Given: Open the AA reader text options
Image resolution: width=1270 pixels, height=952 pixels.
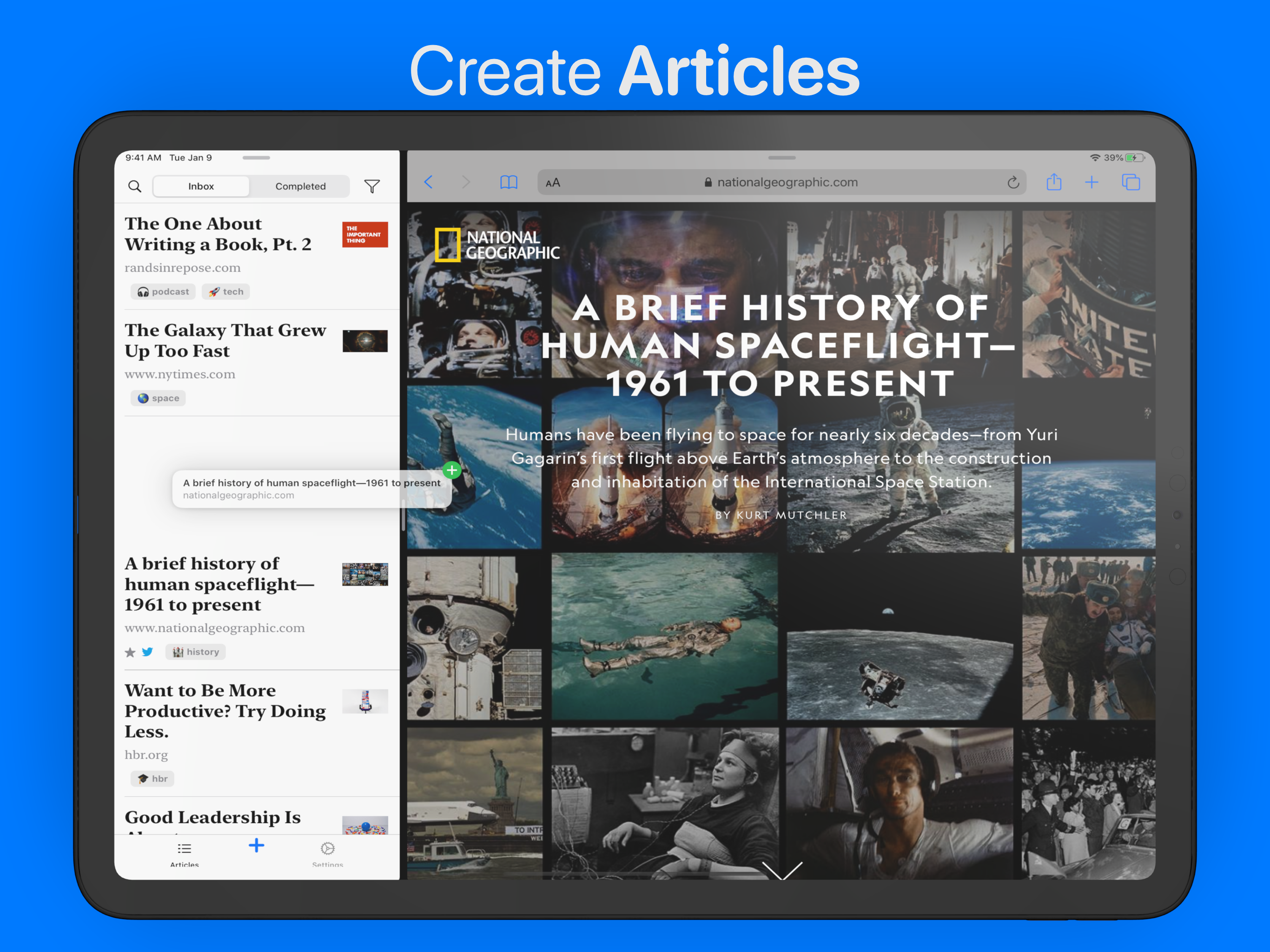Looking at the screenshot, I should click(553, 183).
